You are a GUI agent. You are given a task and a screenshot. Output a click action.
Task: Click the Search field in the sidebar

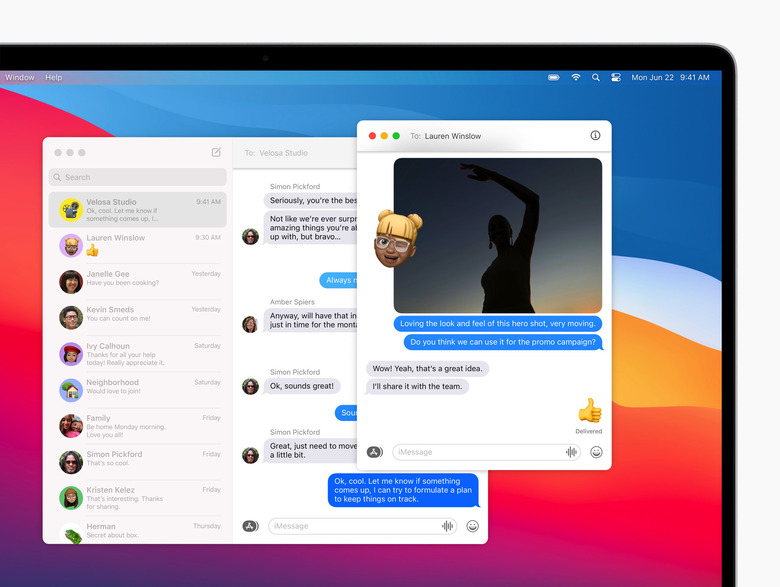138,177
